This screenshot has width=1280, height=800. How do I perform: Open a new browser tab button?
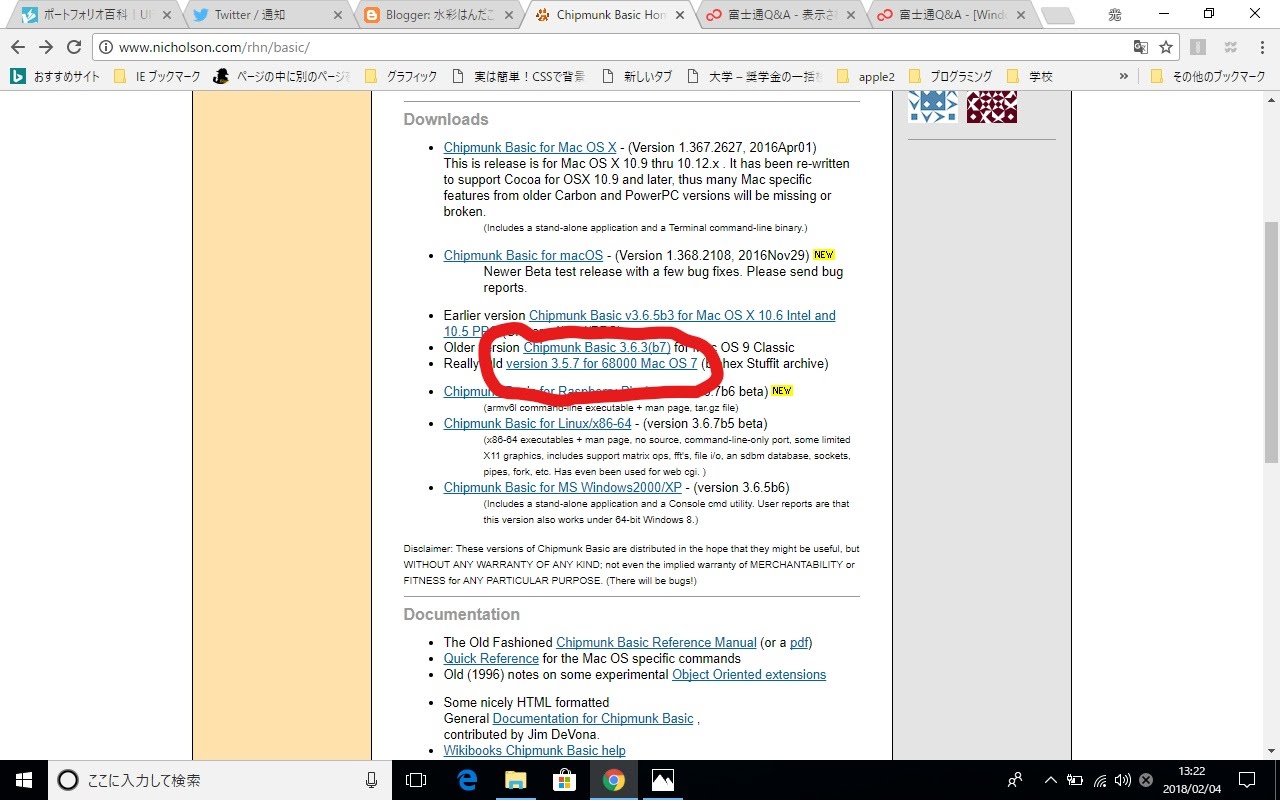click(1057, 15)
